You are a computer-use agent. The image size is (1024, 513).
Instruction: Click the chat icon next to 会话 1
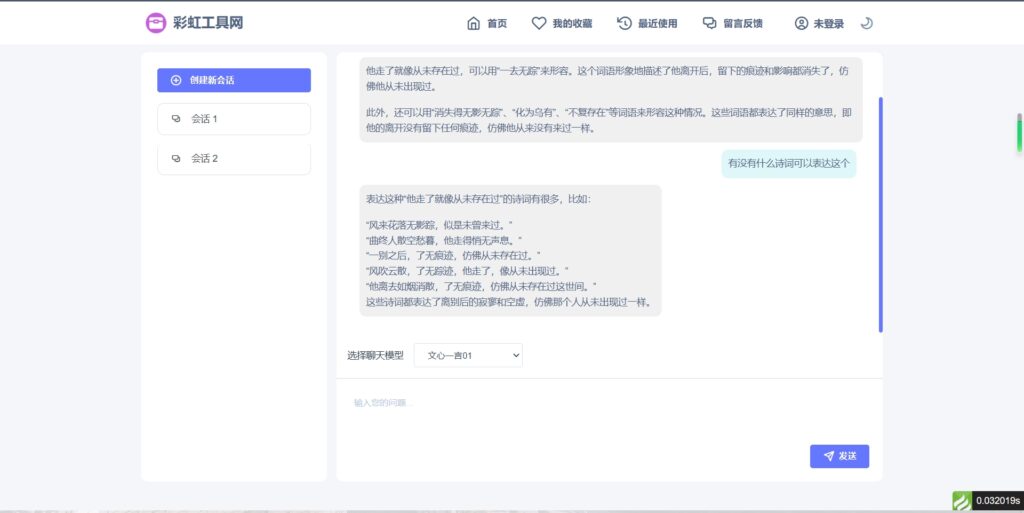click(x=176, y=119)
